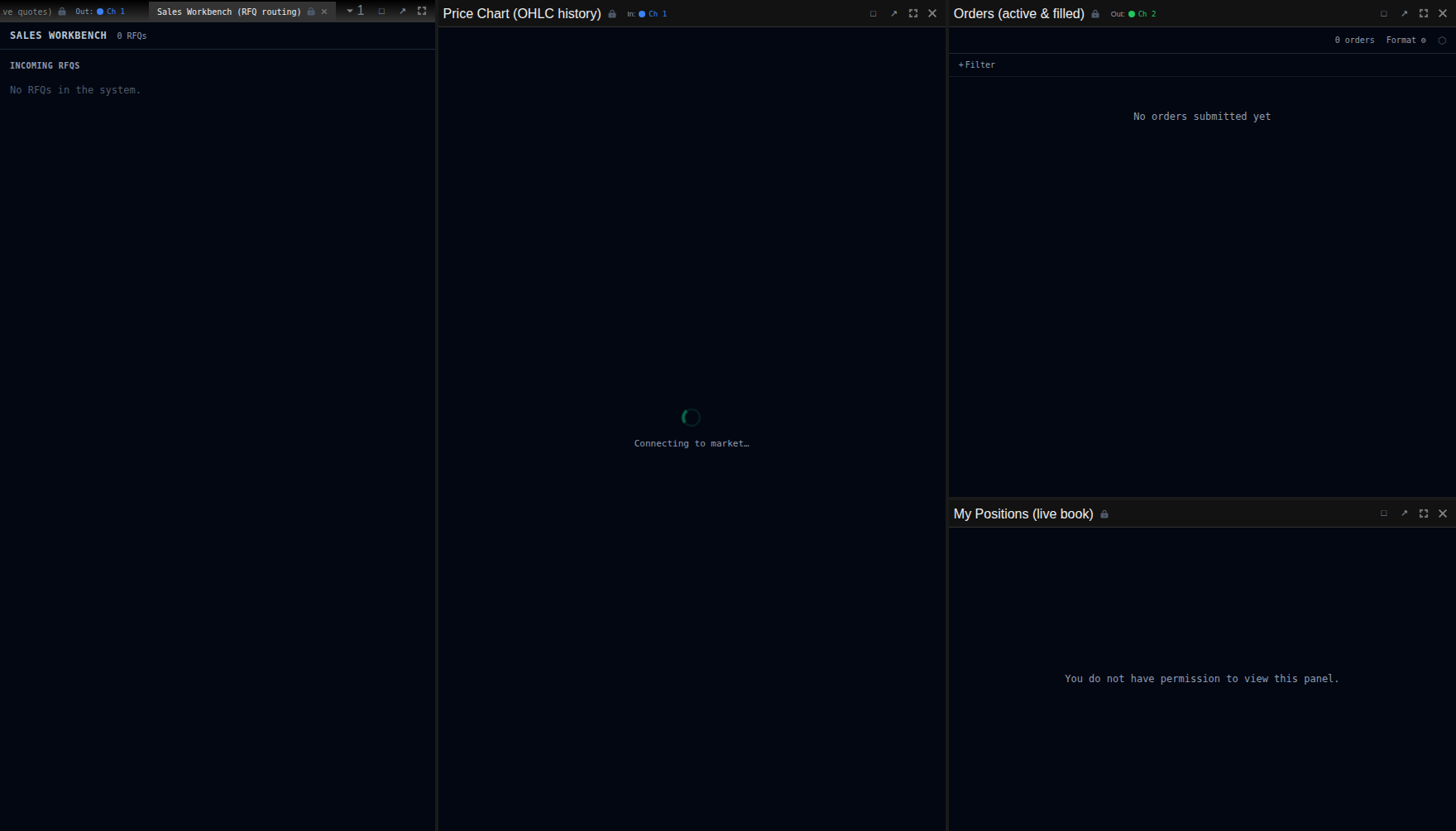Viewport: 1456px width, 831px height.
Task: Open the Out: Ch 2 link selector on Orders
Action: [1133, 14]
